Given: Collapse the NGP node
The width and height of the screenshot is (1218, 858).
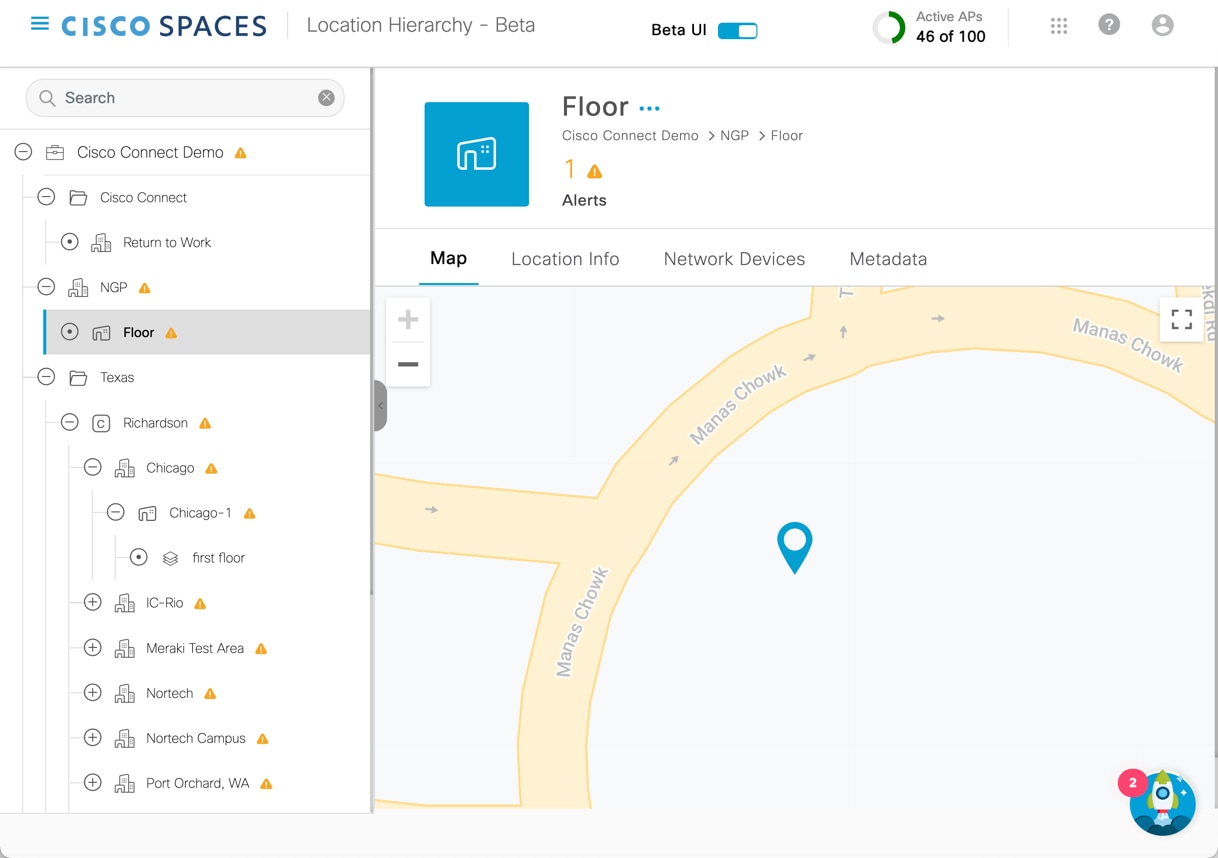Looking at the screenshot, I should point(46,287).
